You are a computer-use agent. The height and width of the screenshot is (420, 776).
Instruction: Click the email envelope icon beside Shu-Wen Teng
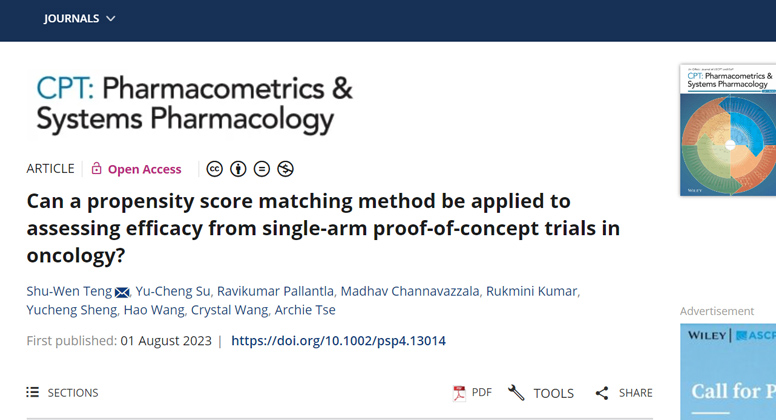(122, 292)
